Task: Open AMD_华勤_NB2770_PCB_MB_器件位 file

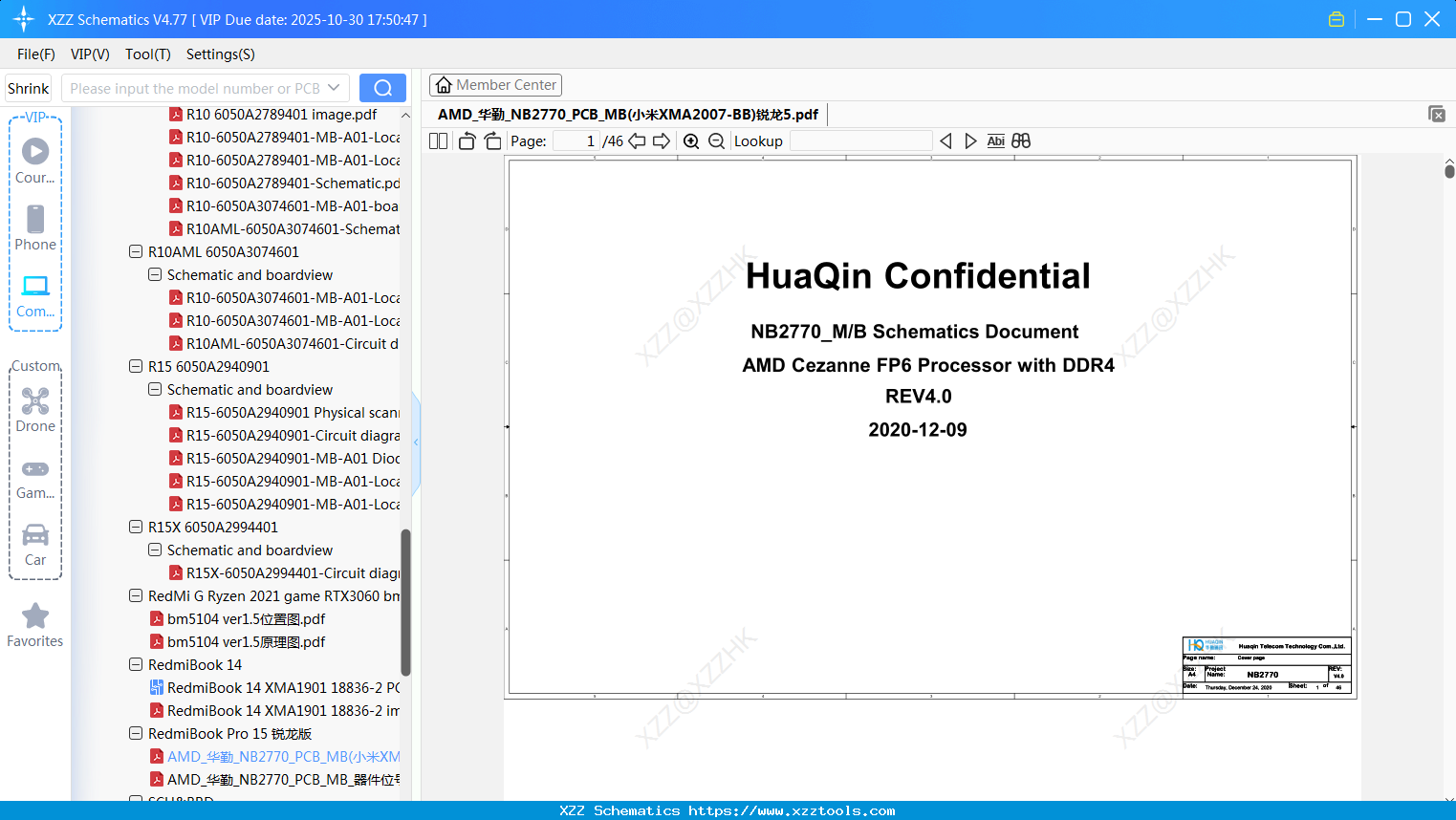Action: pos(275,780)
